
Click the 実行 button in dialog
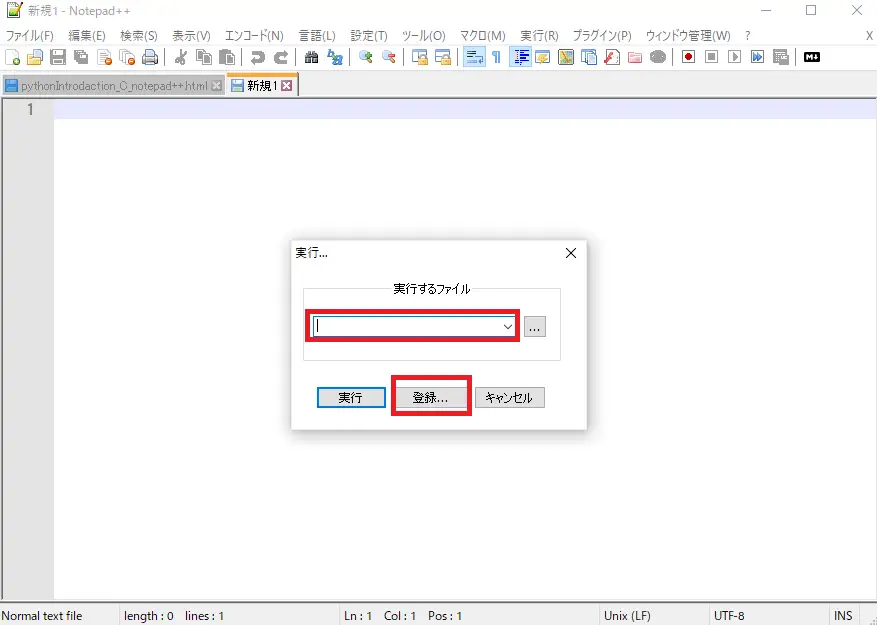click(x=351, y=398)
